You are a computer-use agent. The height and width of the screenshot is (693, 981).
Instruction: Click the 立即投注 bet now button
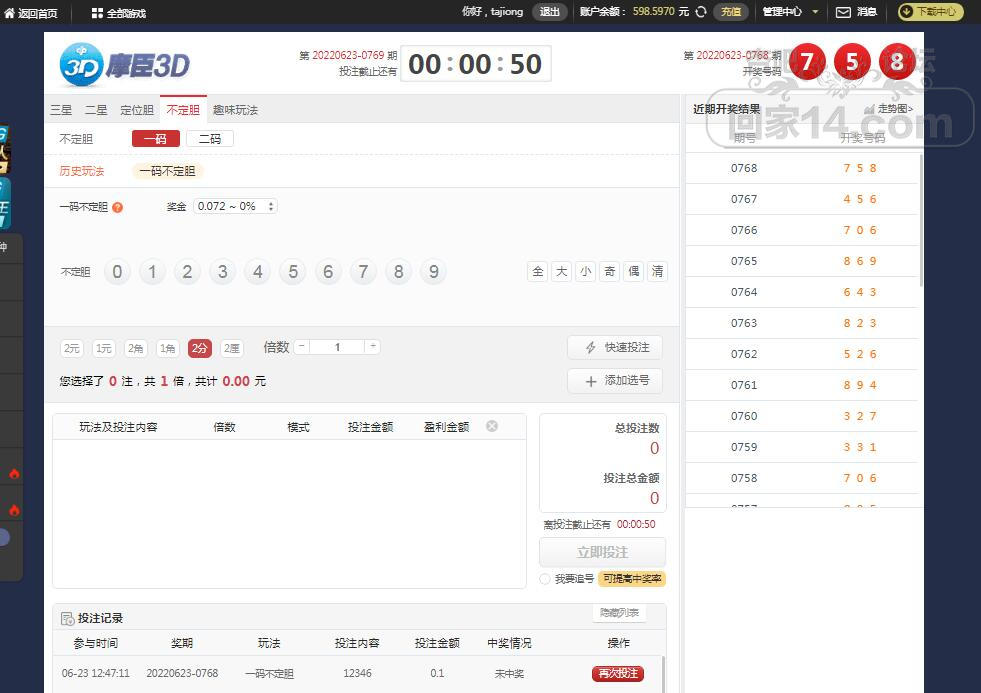click(x=602, y=552)
